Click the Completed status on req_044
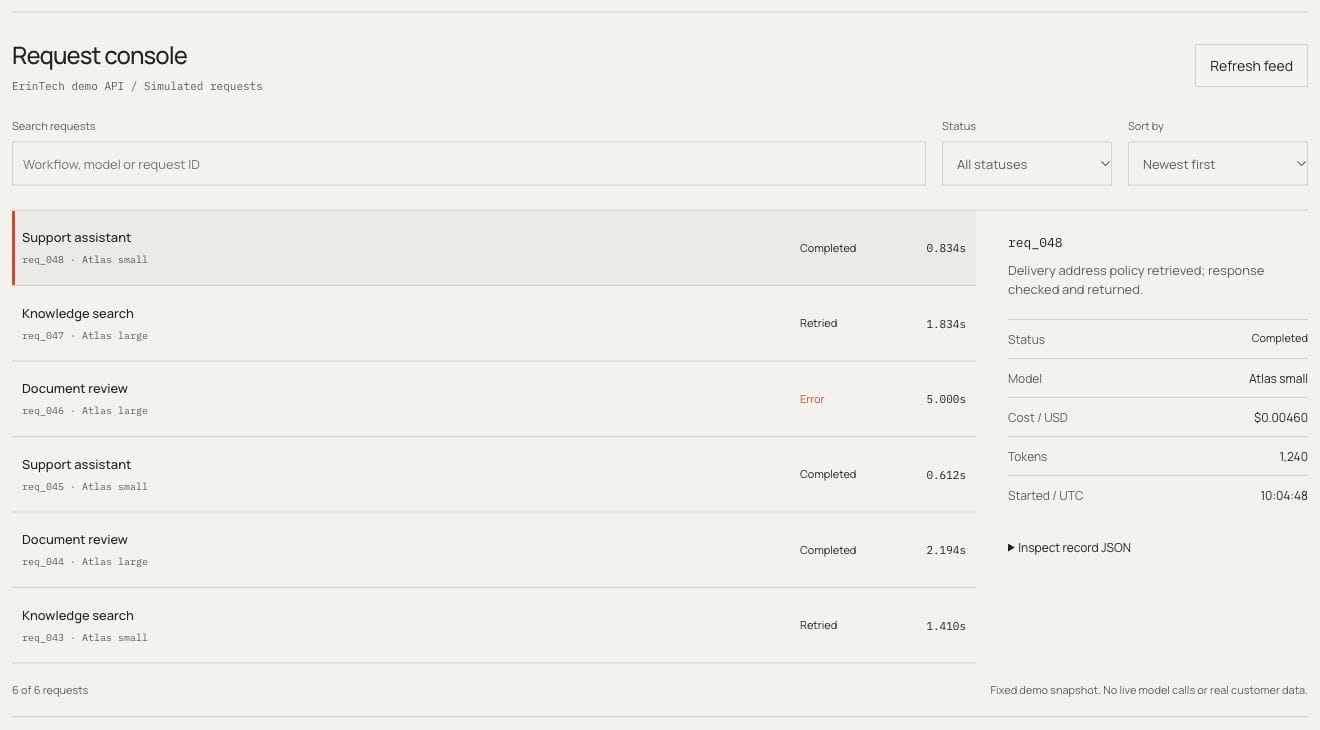Viewport: 1320px width, 730px height. pyautogui.click(x=828, y=550)
